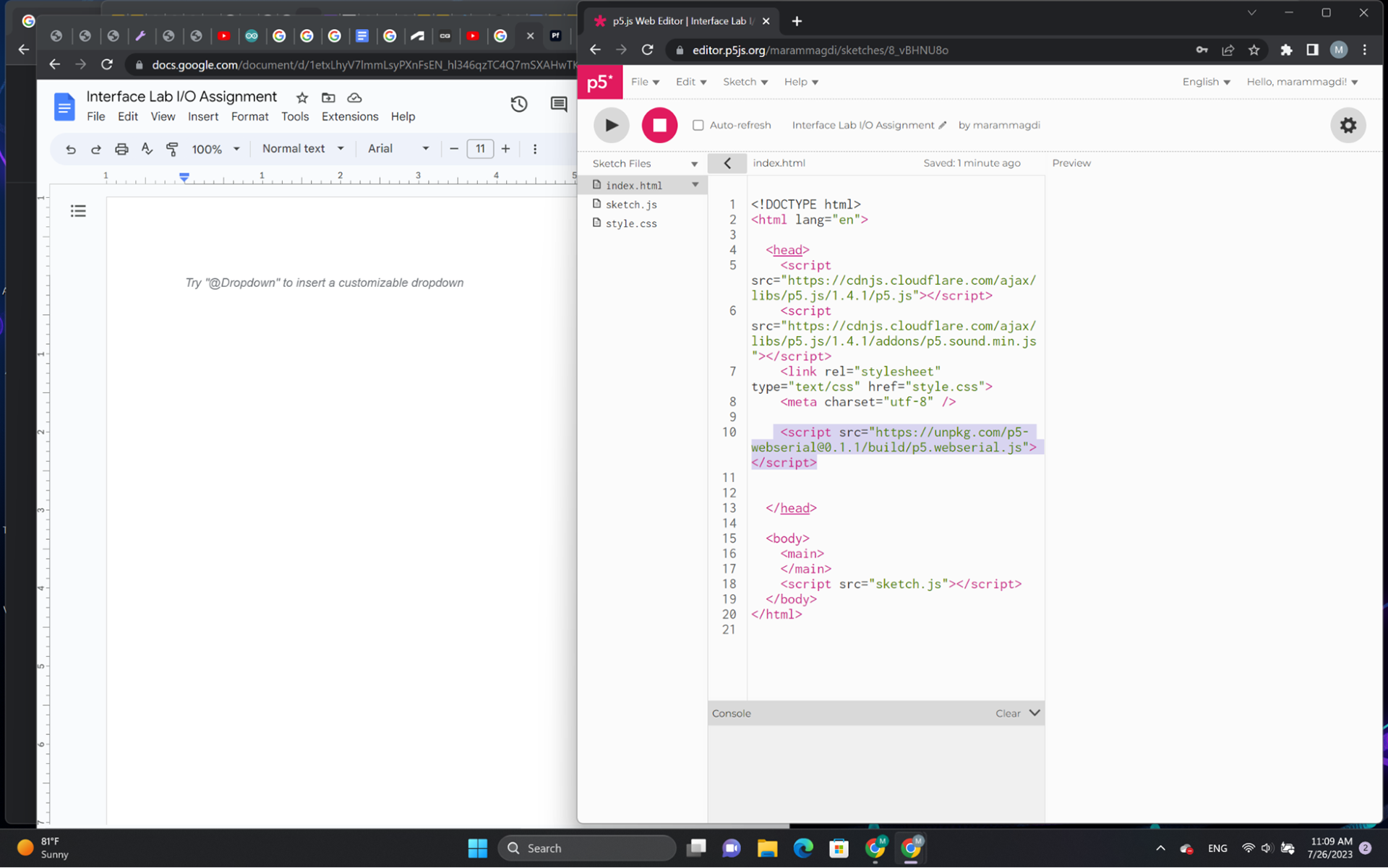
Task: Collapse the console with chevron
Action: click(x=1034, y=713)
